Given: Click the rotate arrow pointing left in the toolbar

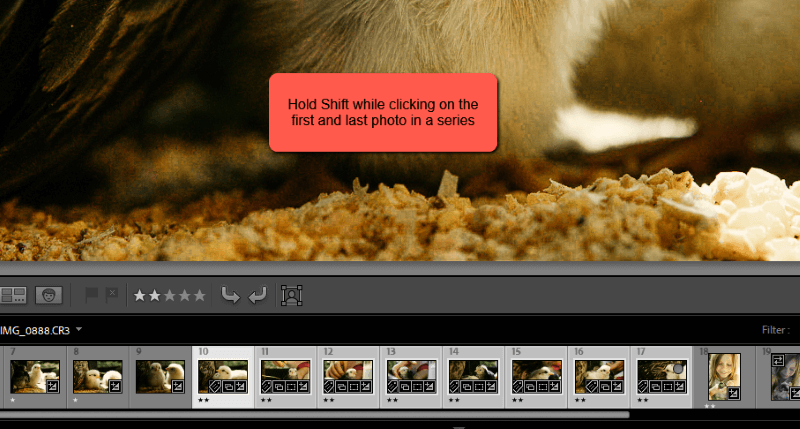Looking at the screenshot, I should (258, 295).
